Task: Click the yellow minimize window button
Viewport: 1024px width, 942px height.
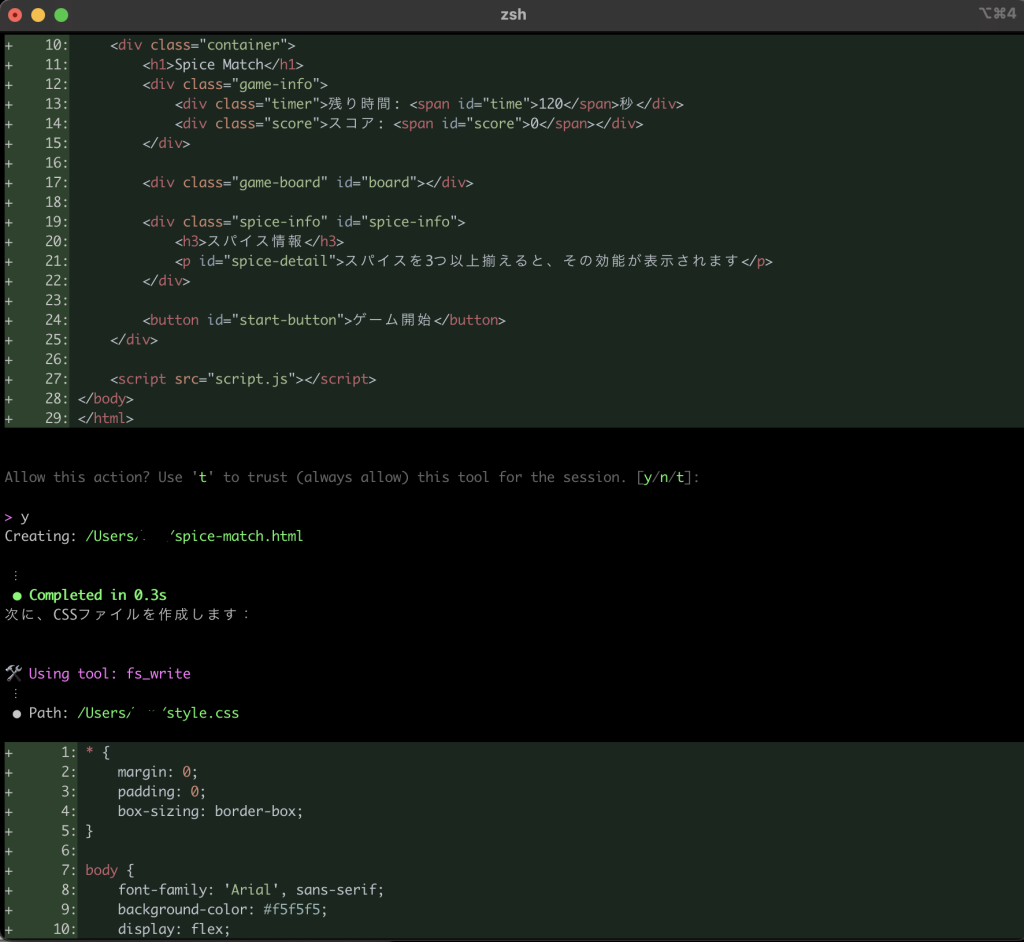Action: pos(38,15)
